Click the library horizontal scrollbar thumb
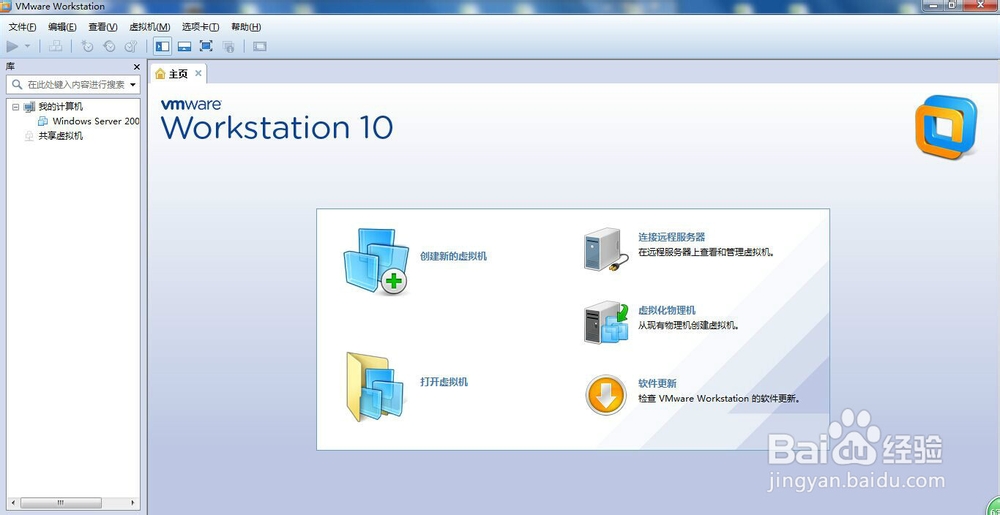Image resolution: width=1000 pixels, height=515 pixels. (x=61, y=503)
